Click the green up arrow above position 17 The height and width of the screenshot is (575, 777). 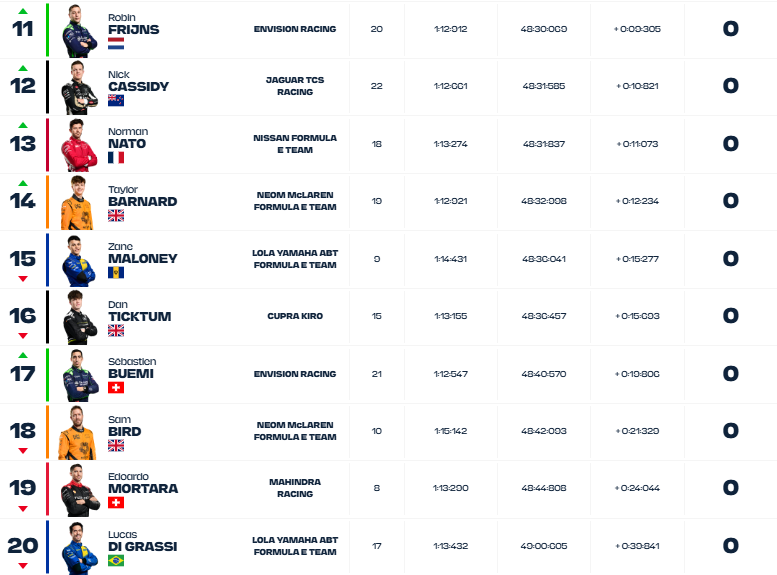coord(23,355)
